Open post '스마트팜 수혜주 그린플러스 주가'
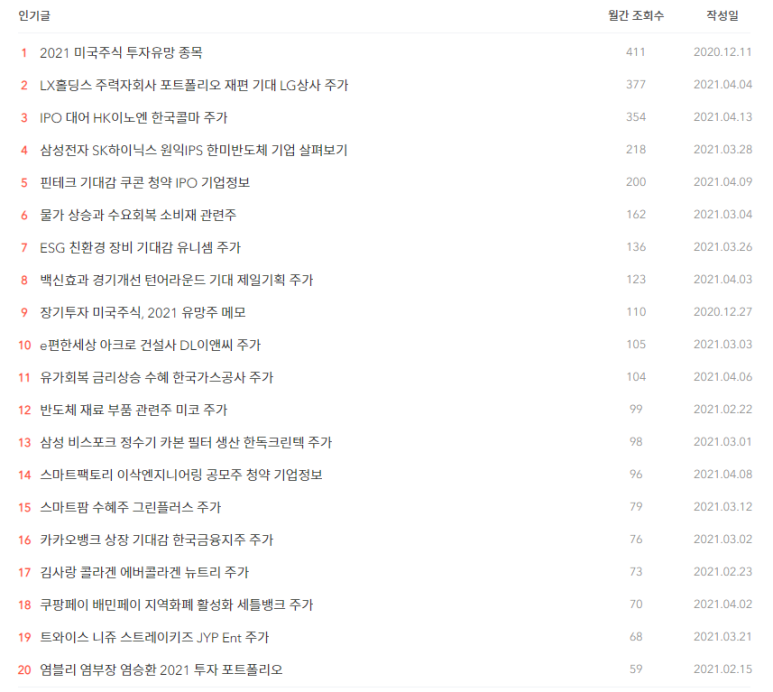Viewport: 773px width, 692px height. pos(130,508)
